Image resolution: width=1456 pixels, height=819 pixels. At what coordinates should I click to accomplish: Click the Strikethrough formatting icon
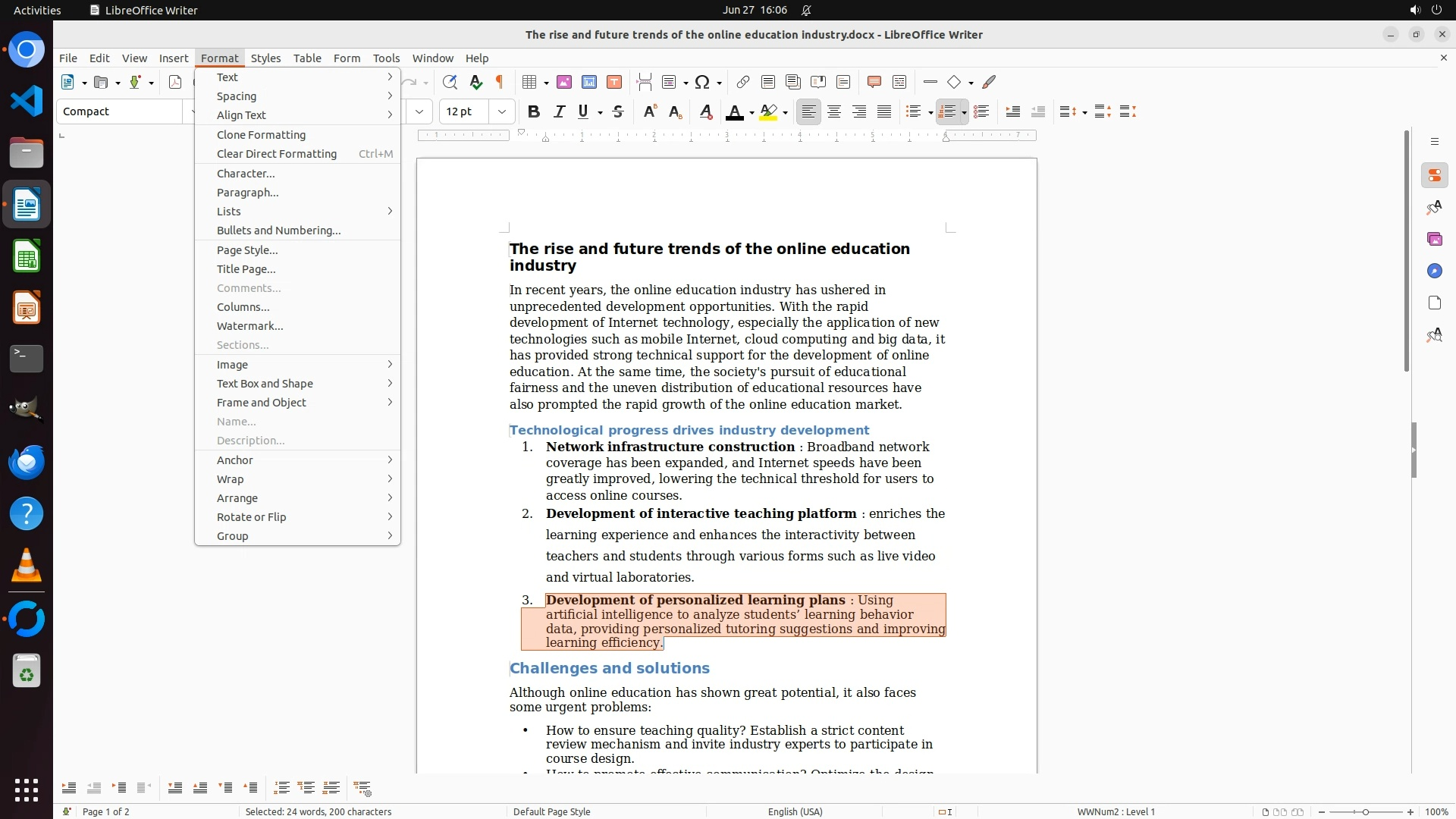point(618,111)
